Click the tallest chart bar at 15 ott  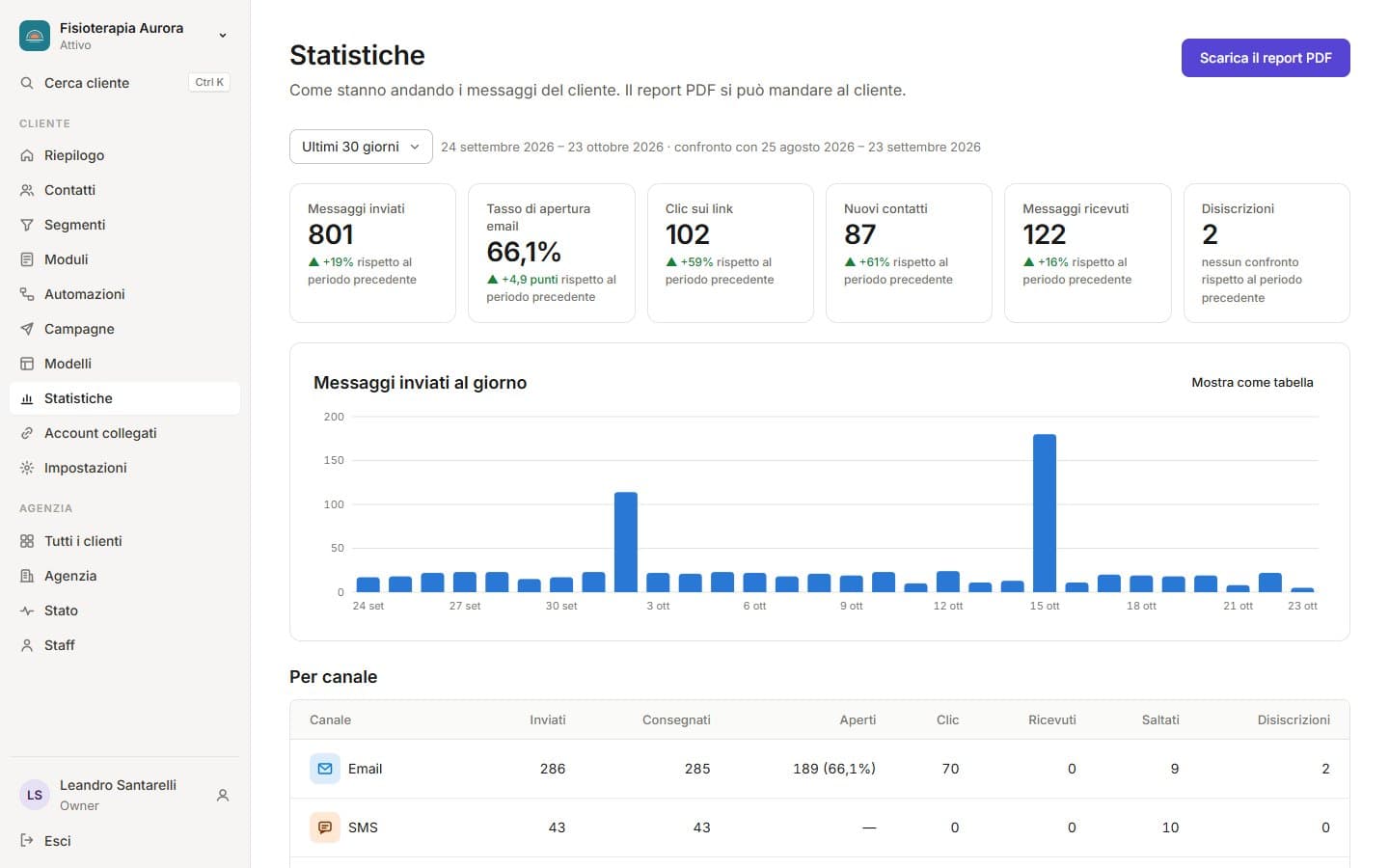pyautogui.click(x=1045, y=513)
